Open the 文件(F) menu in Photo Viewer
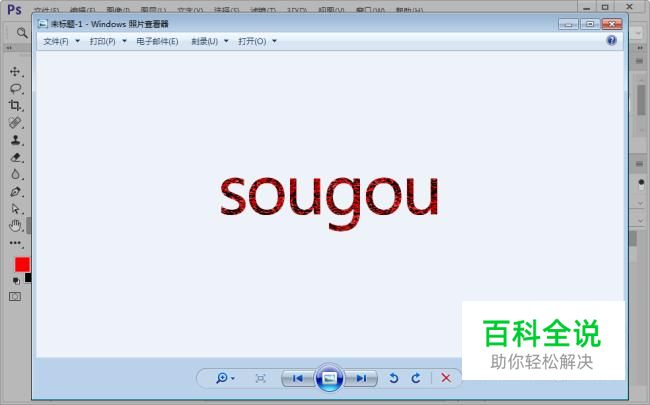 [56, 41]
